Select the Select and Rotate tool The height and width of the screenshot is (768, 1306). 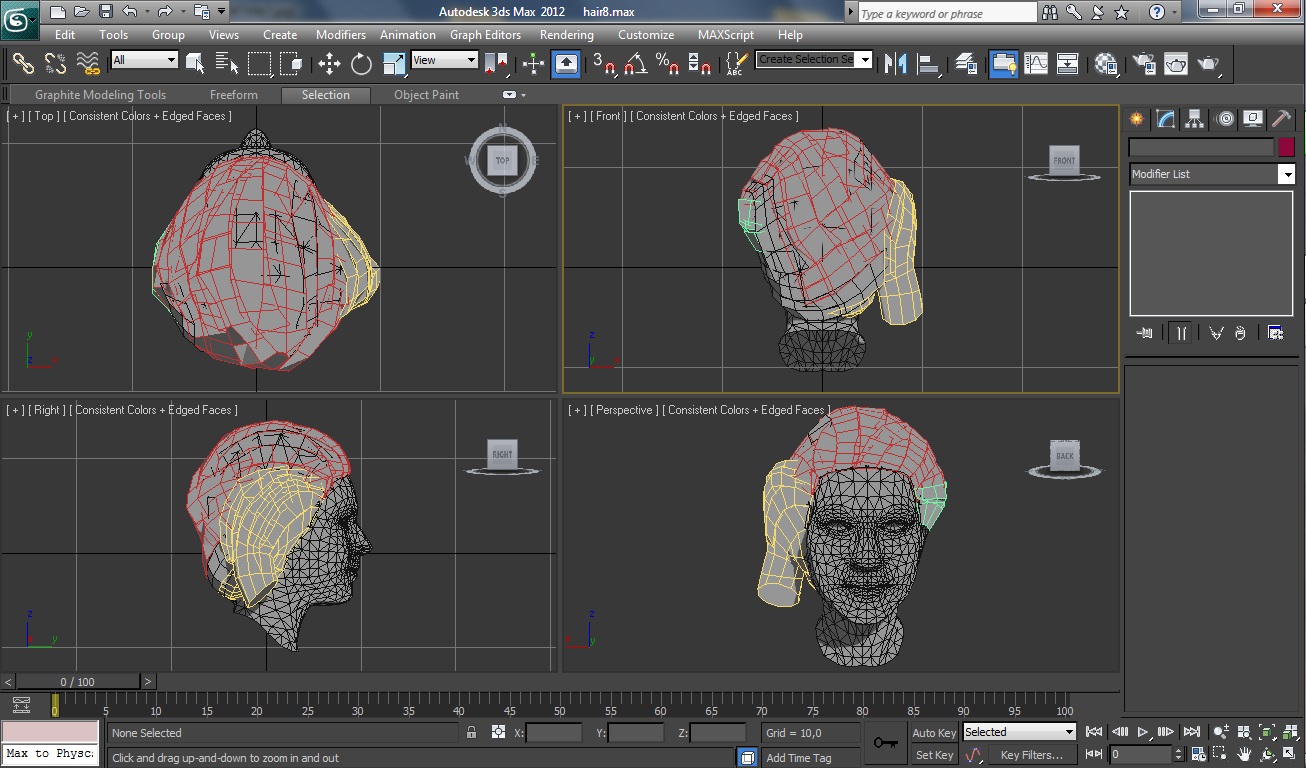click(x=361, y=64)
